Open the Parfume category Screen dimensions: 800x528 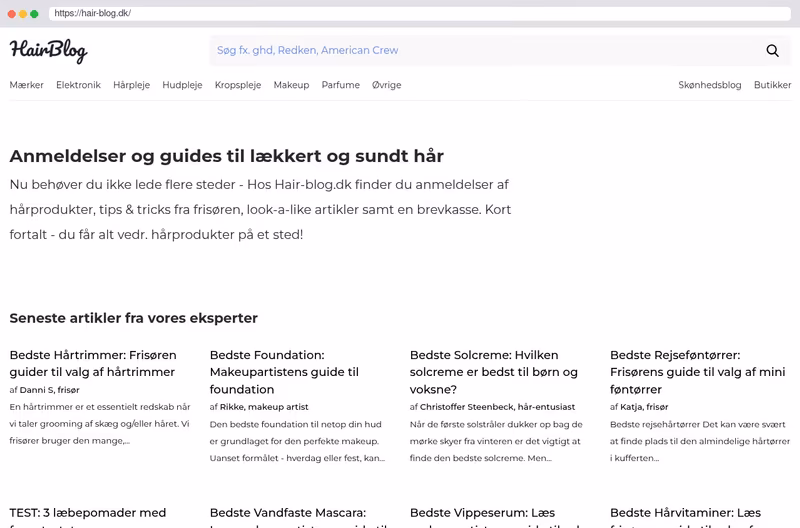click(x=340, y=85)
